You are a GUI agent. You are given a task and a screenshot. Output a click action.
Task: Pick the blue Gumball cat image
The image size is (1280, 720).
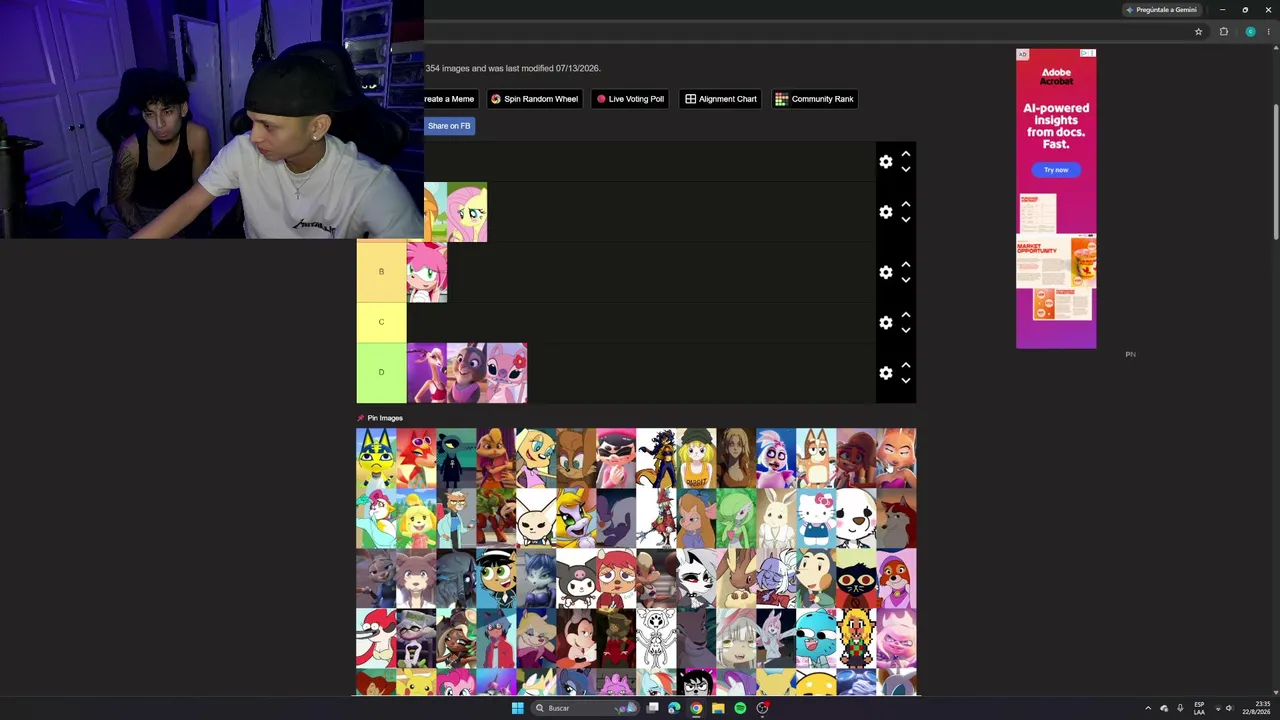[816, 638]
